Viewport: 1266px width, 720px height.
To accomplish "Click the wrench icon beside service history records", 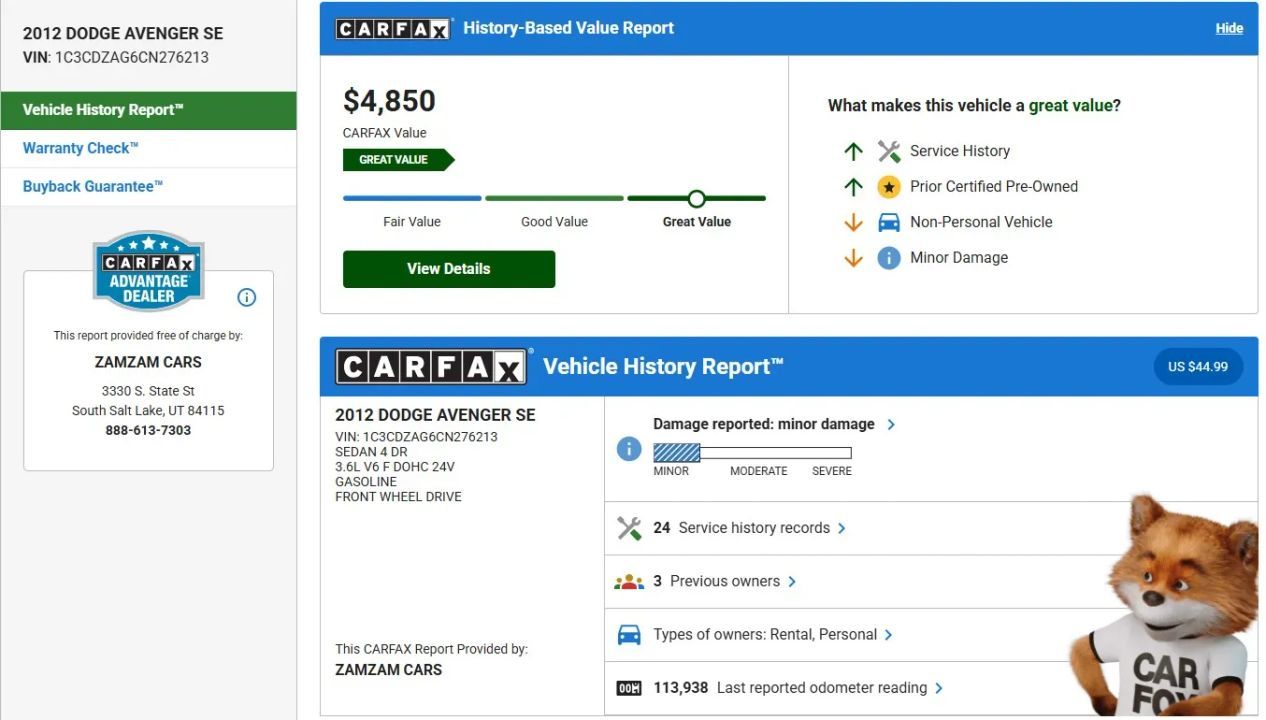I will (x=628, y=528).
